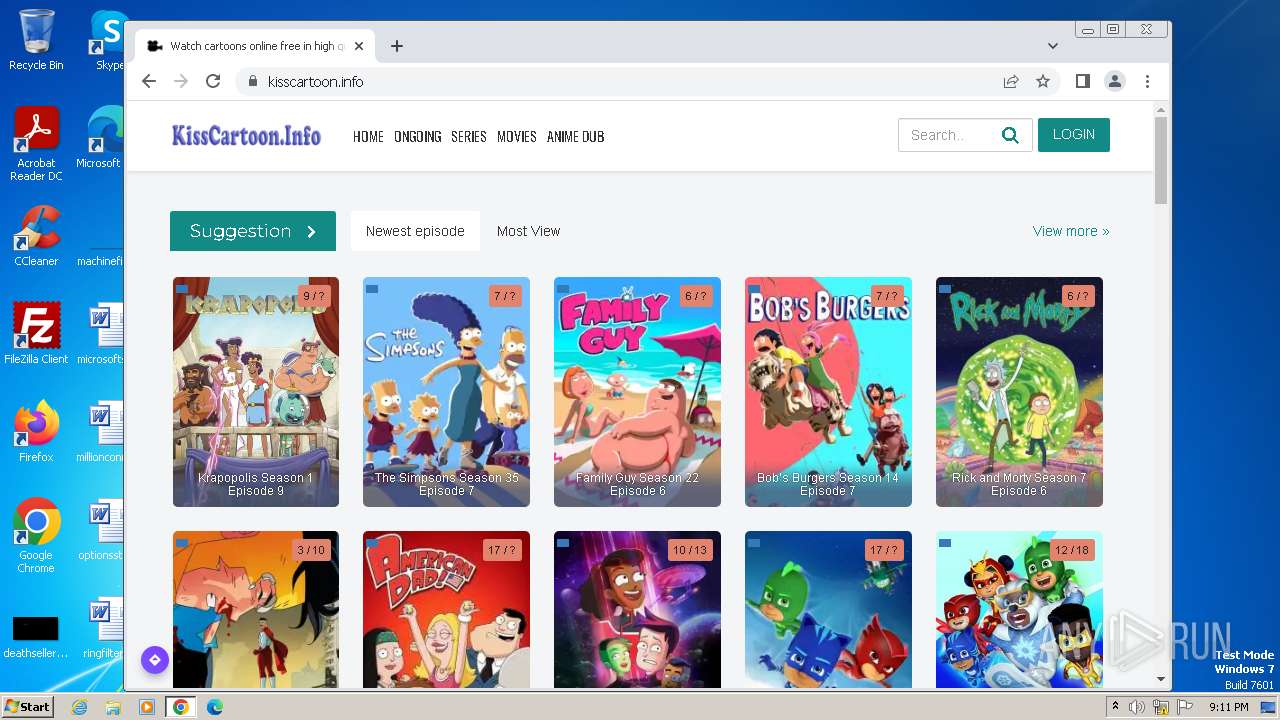Launch Firefox from desktop
1280x720 pixels.
[36, 431]
